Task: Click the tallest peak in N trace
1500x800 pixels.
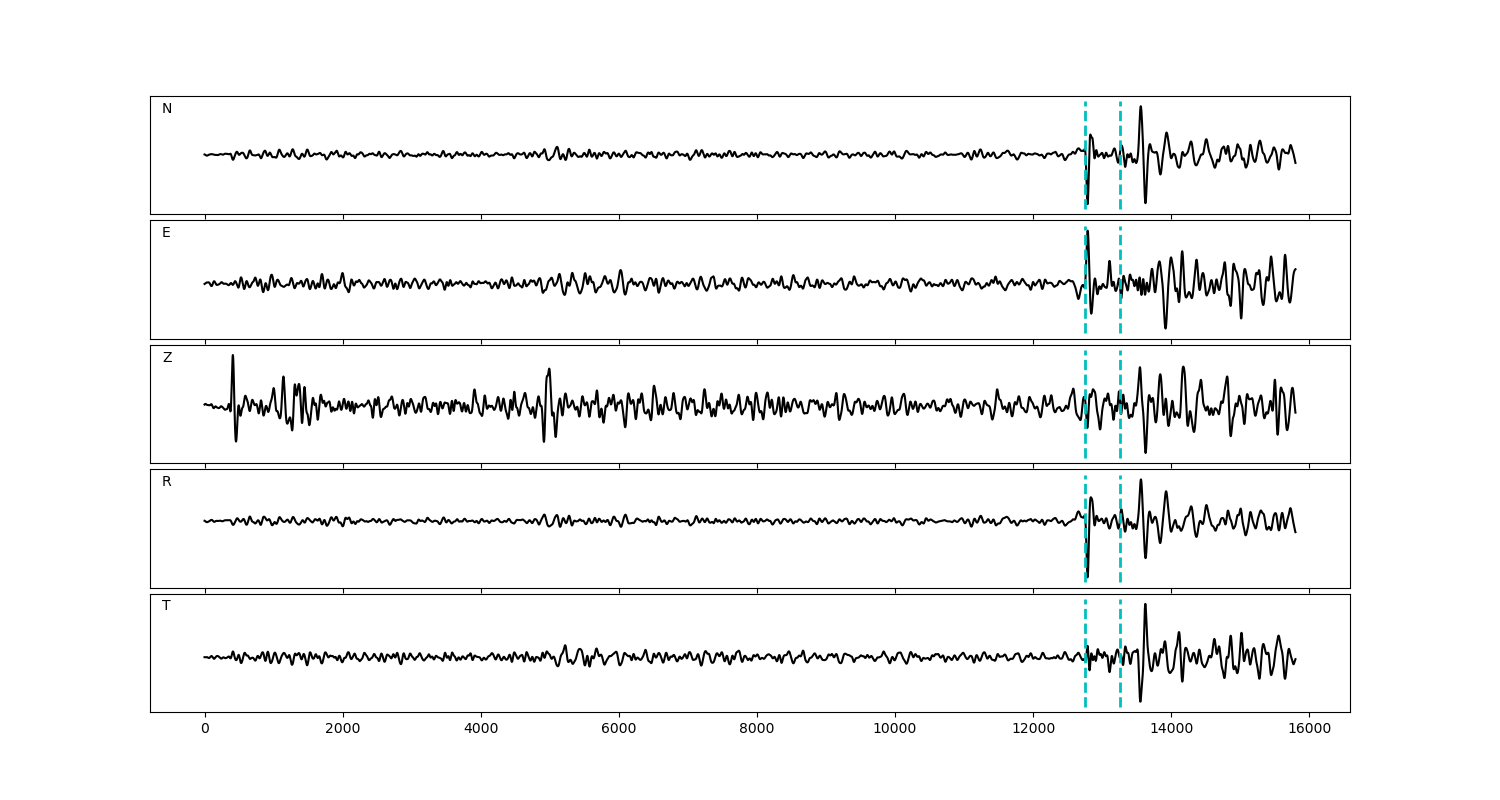Action: pos(1140,109)
